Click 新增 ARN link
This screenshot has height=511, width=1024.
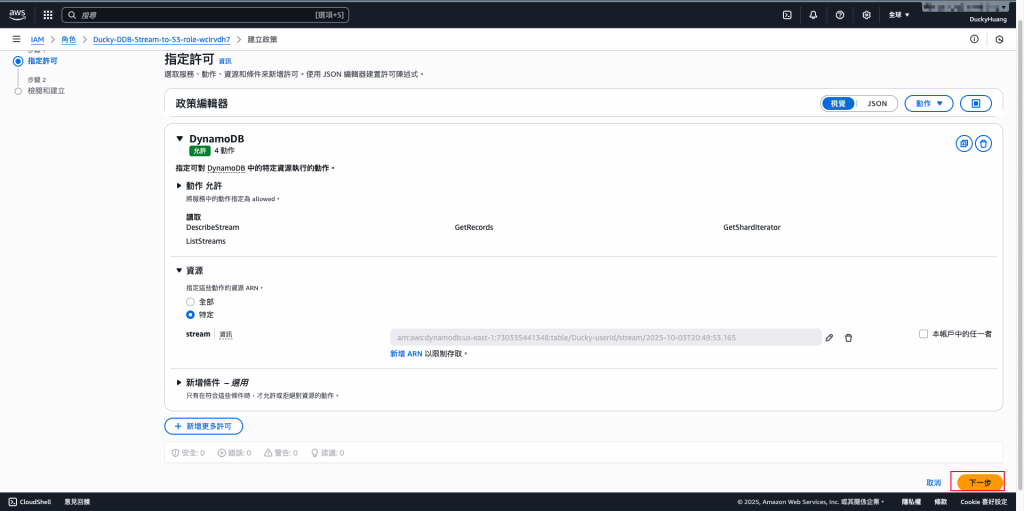coord(406,354)
